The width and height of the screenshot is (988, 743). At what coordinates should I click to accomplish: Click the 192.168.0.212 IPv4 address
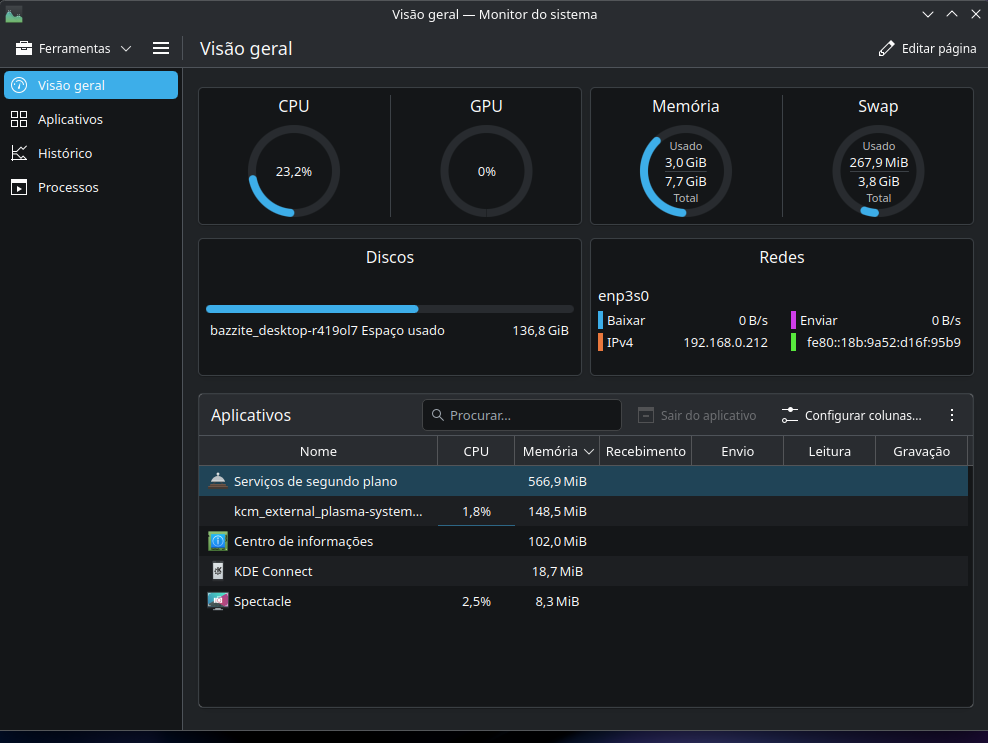tap(725, 343)
